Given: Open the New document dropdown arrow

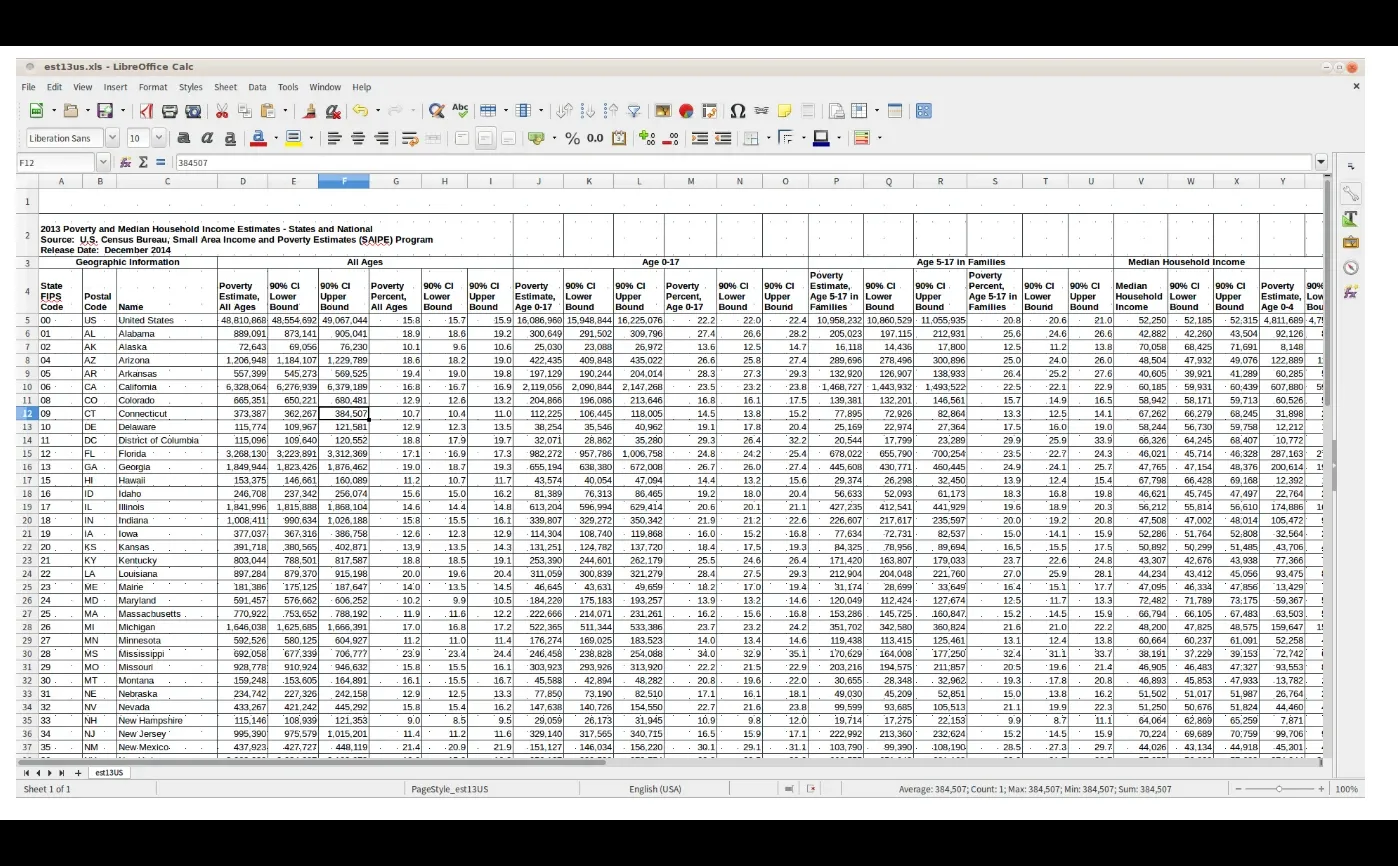Looking at the screenshot, I should click(52, 111).
